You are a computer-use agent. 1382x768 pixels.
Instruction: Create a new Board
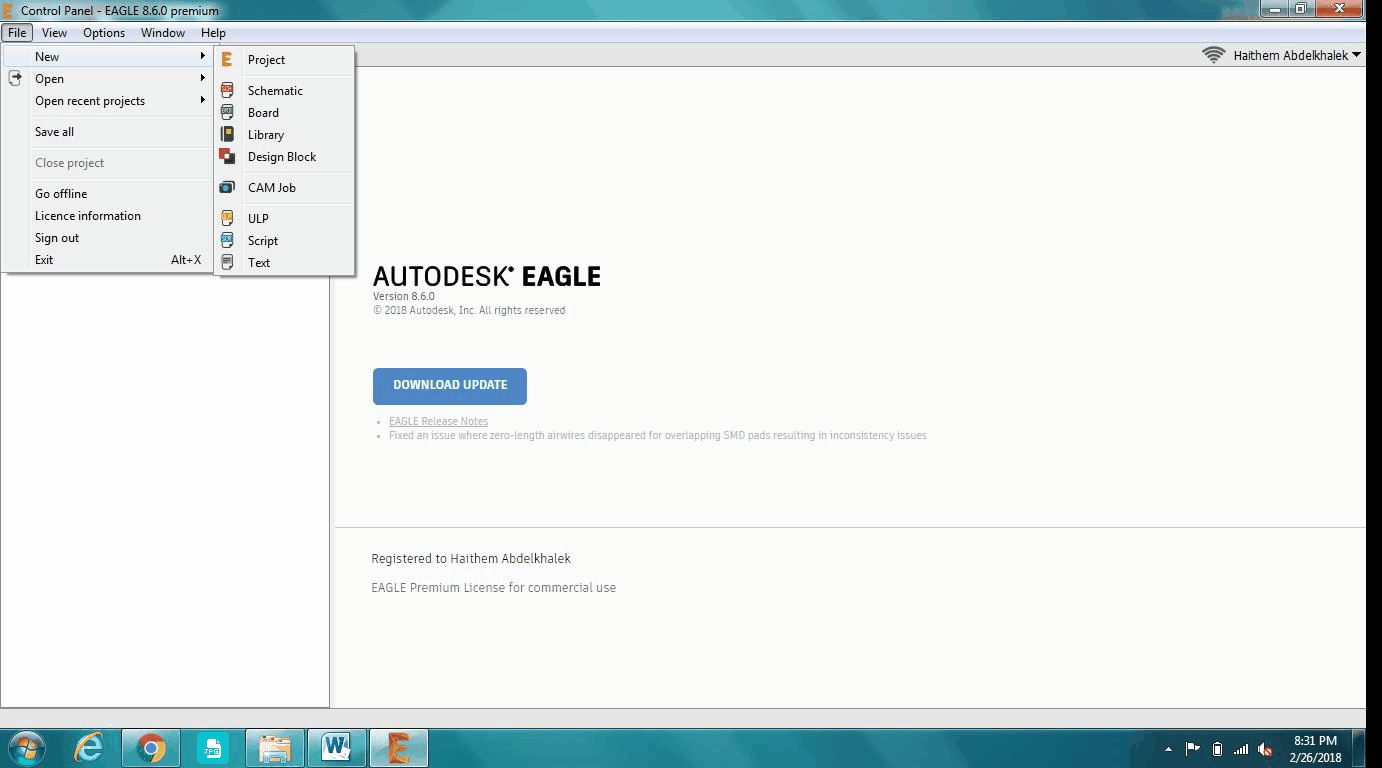(284, 113)
